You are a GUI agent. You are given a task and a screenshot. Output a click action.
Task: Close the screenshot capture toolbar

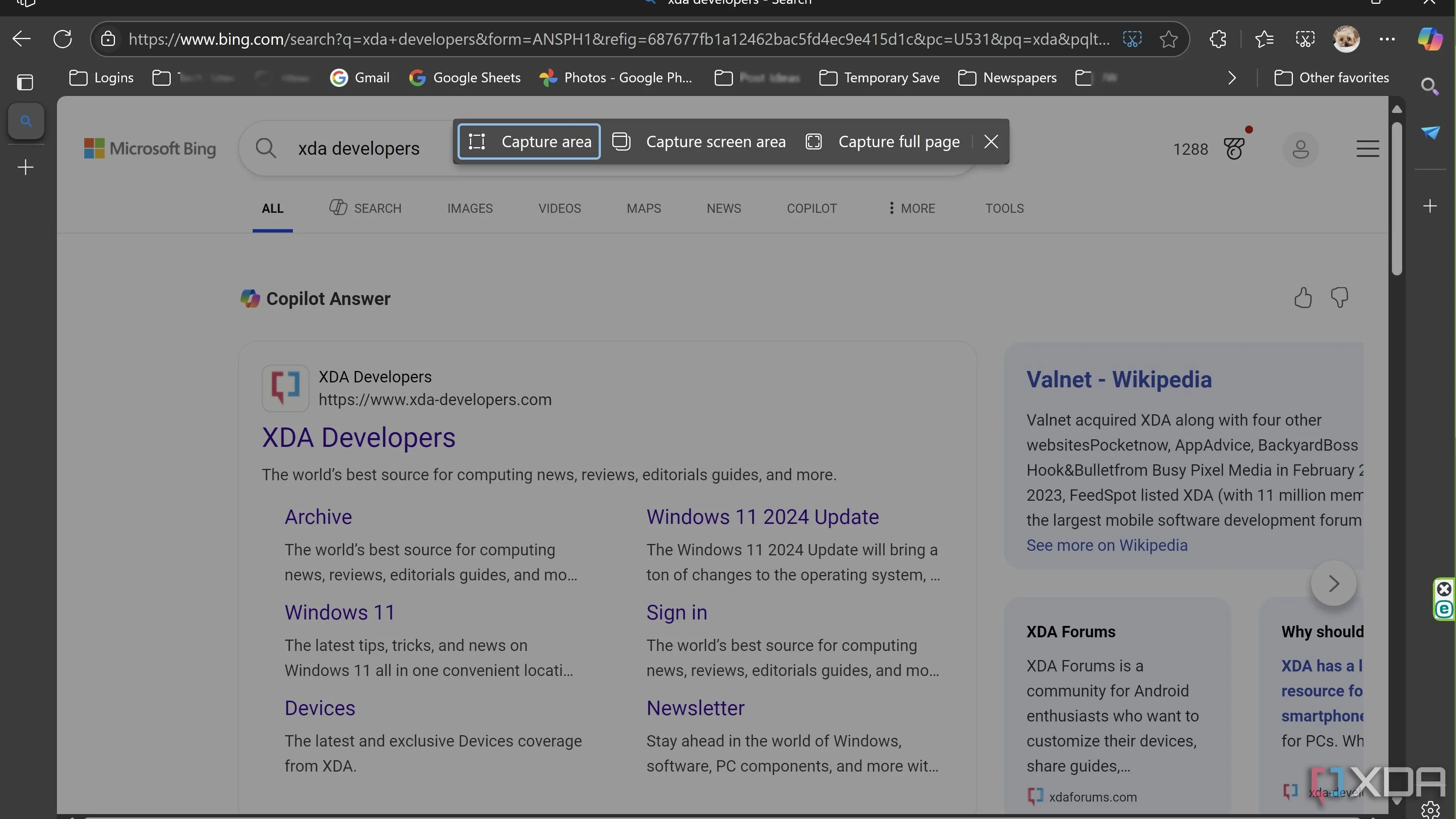991,142
